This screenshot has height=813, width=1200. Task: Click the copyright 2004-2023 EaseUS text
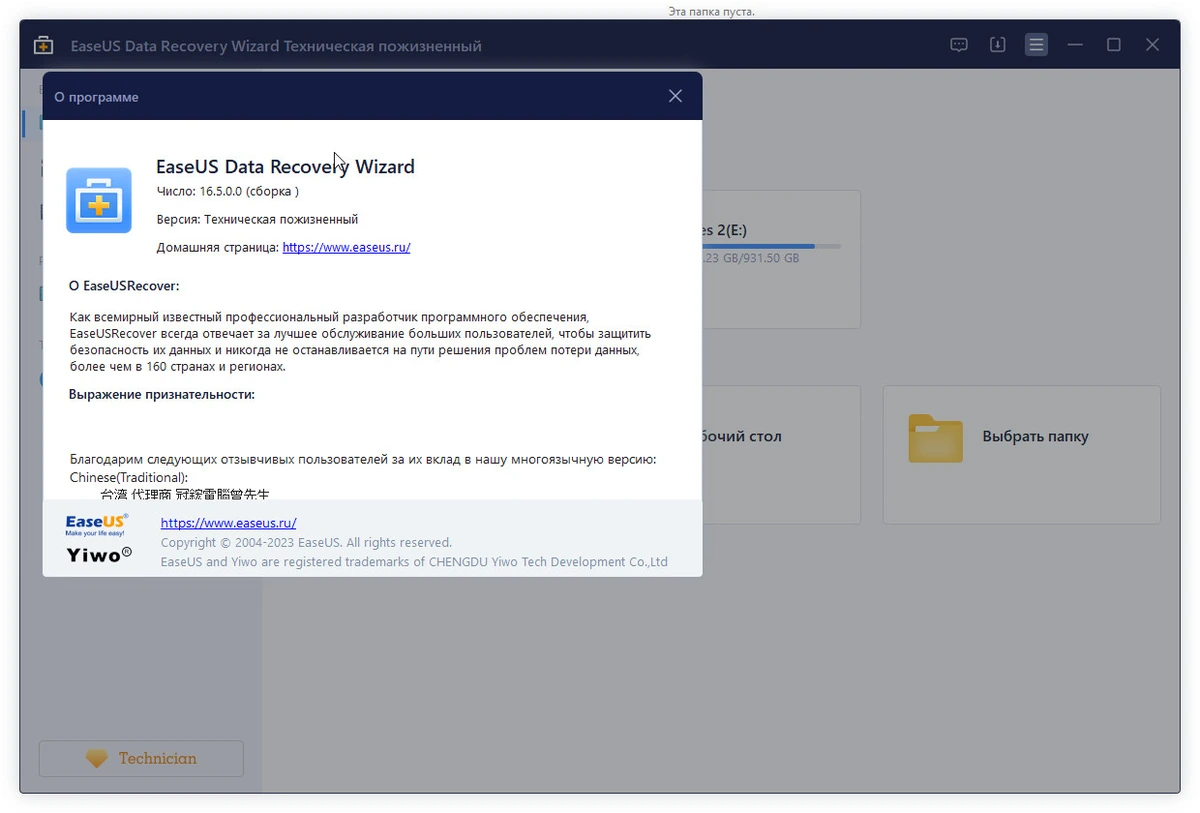click(306, 542)
